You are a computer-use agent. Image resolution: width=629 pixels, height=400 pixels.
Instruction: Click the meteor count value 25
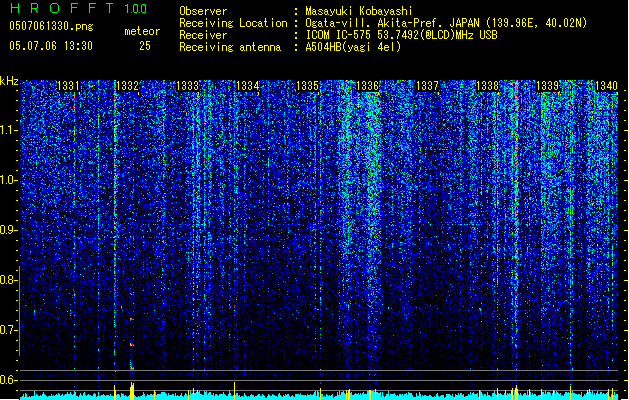[145, 46]
